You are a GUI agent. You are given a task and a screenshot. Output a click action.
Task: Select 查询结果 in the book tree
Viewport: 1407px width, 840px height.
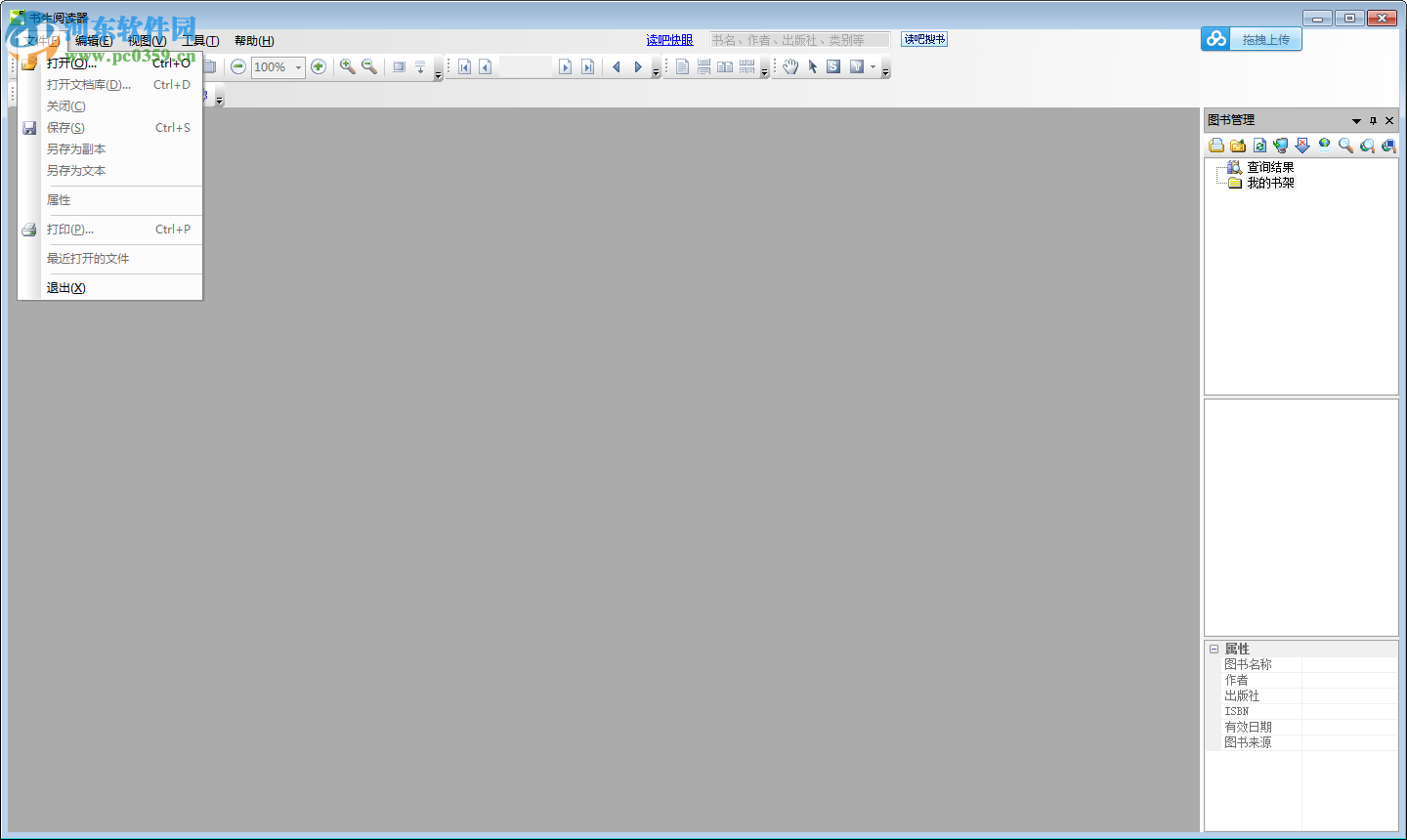pos(1270,167)
